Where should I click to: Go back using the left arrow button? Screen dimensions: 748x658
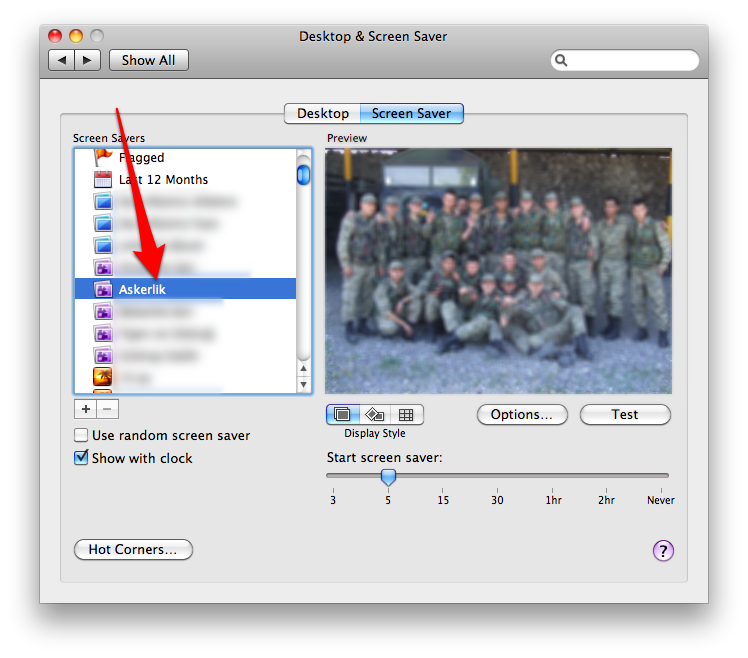62,60
